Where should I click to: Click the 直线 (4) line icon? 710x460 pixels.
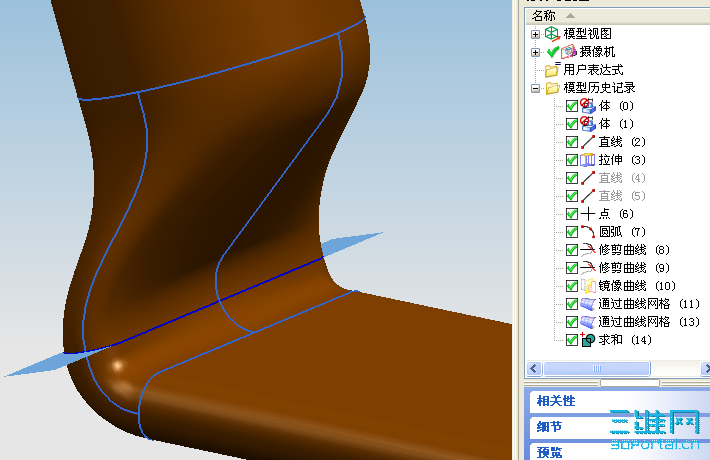click(588, 178)
